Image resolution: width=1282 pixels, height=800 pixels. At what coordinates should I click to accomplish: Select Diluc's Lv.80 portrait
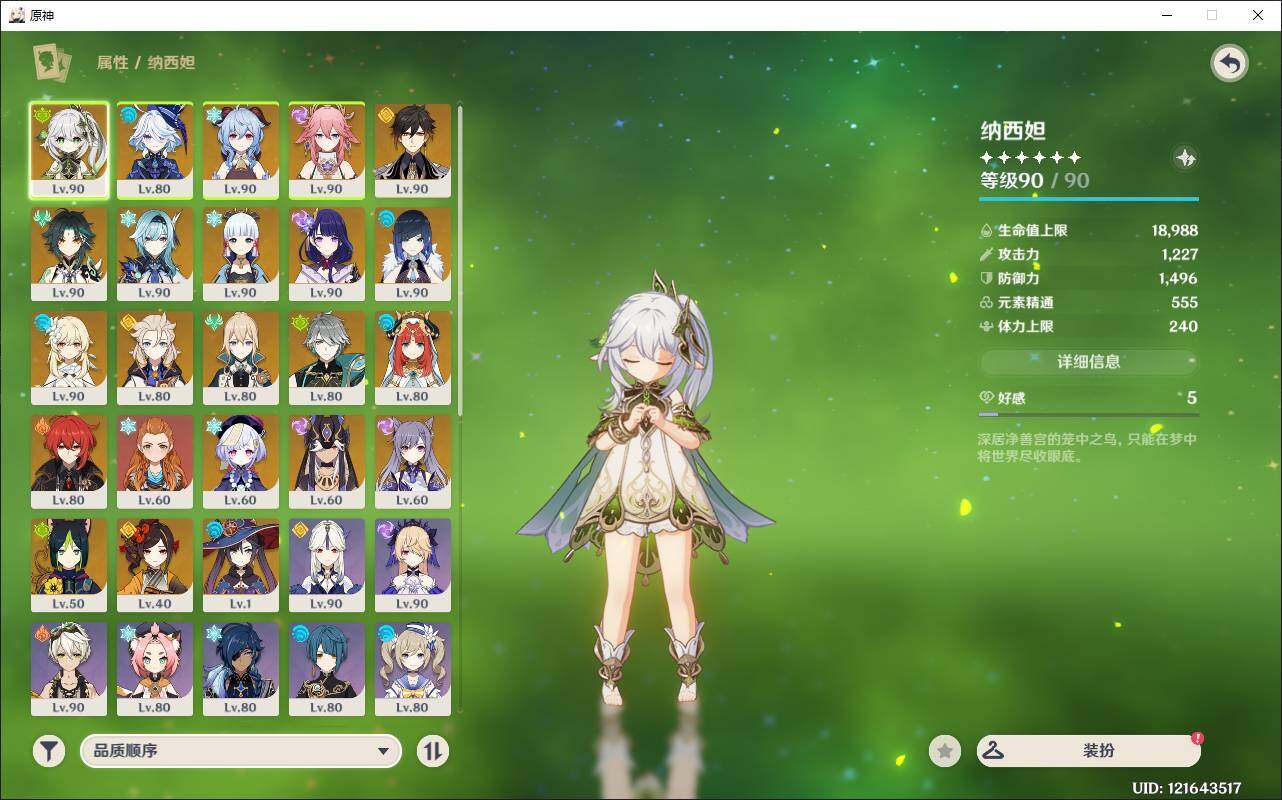[x=69, y=462]
